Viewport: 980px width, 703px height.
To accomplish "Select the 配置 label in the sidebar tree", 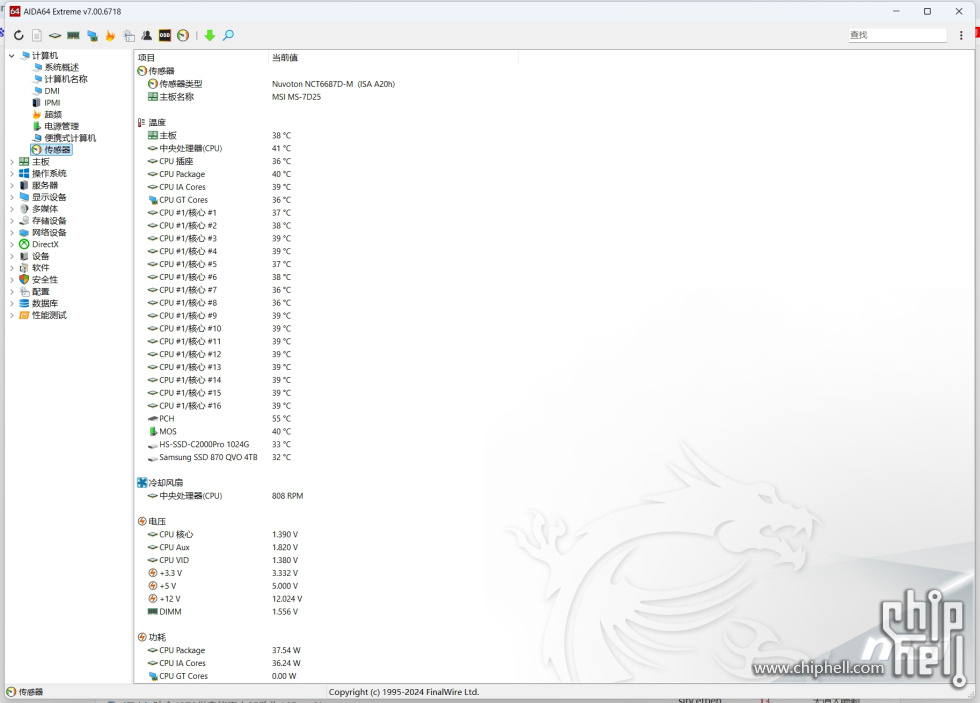I will coord(41,292).
